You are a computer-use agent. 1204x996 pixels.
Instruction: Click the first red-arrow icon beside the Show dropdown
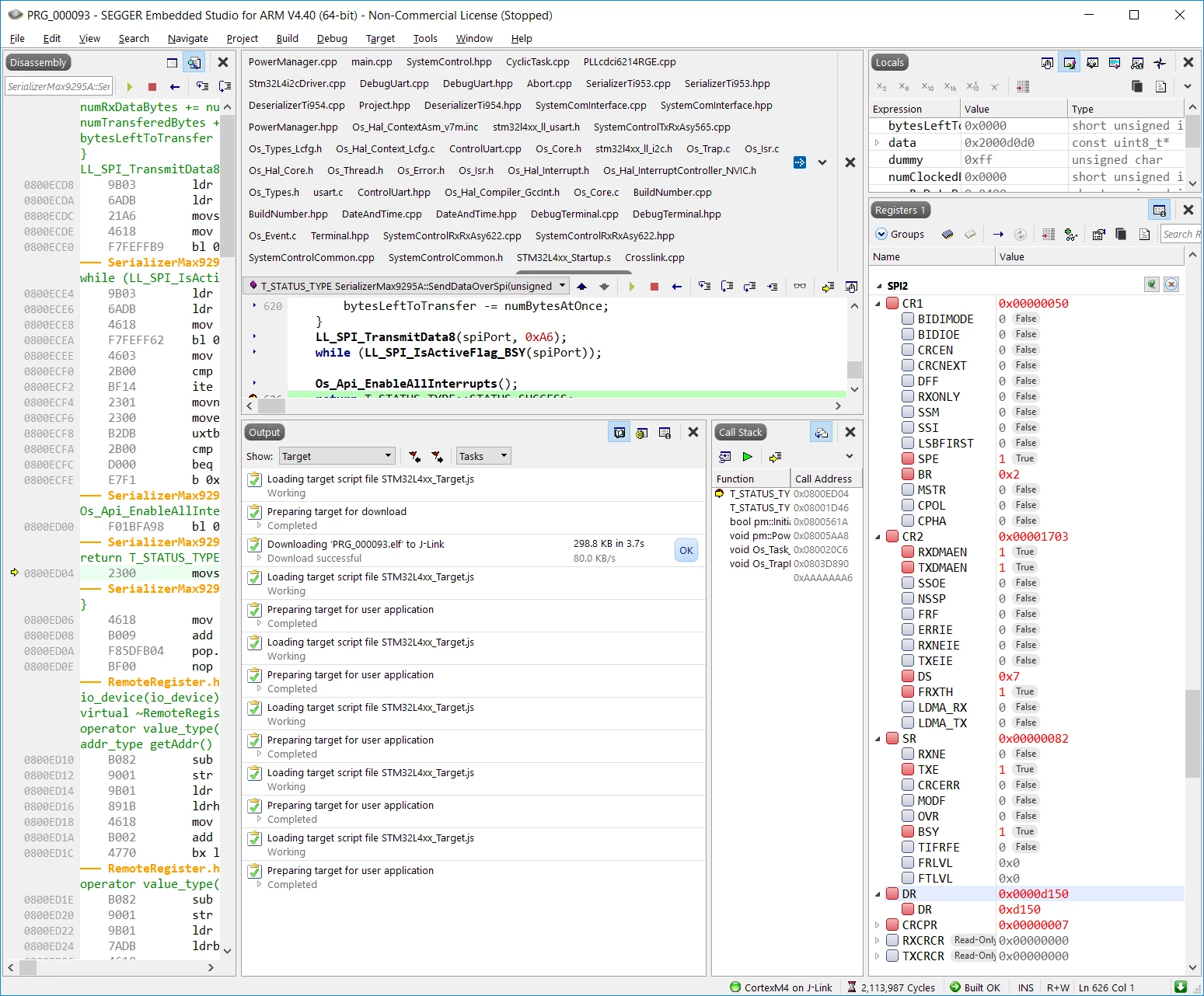coord(415,457)
